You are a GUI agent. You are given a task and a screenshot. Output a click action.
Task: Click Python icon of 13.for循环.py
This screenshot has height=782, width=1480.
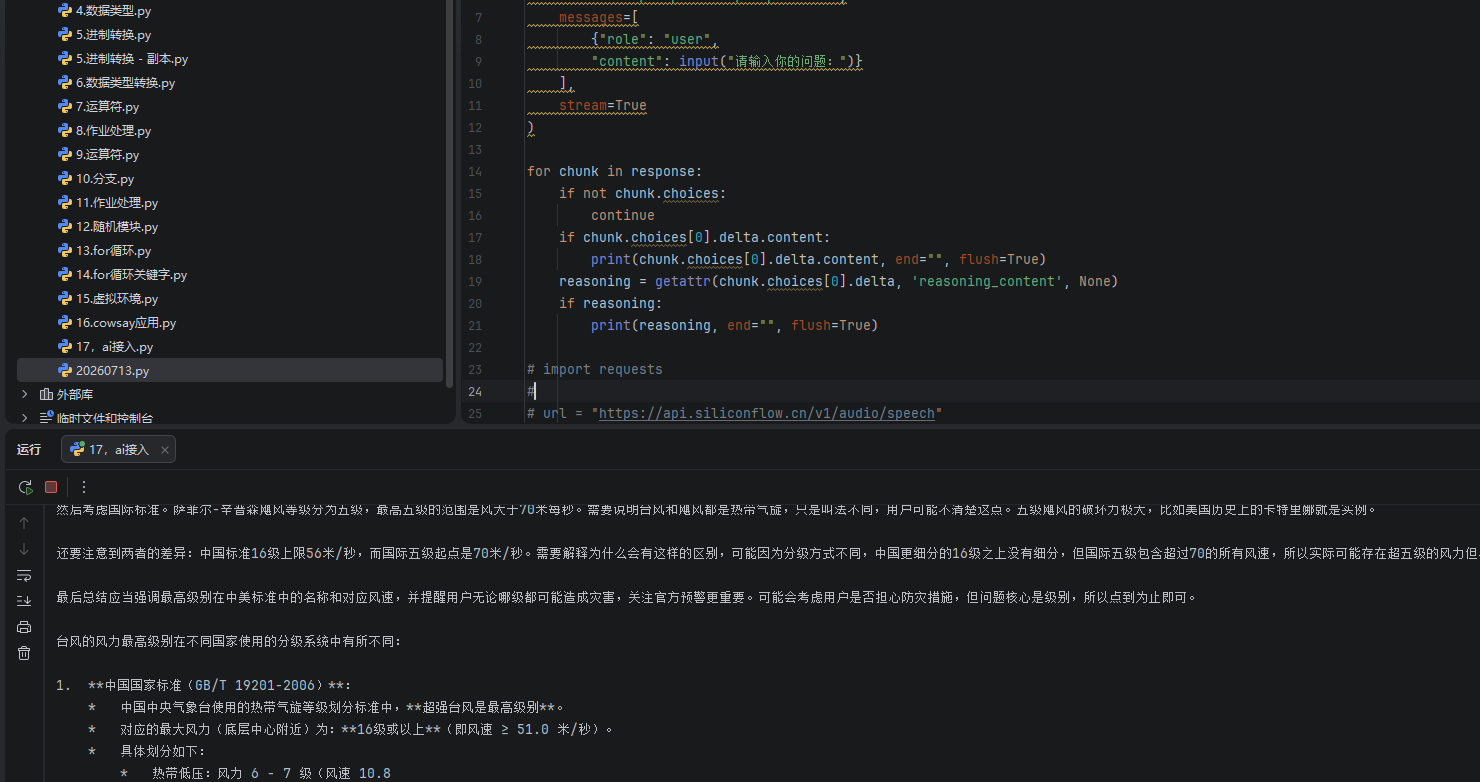tap(65, 250)
